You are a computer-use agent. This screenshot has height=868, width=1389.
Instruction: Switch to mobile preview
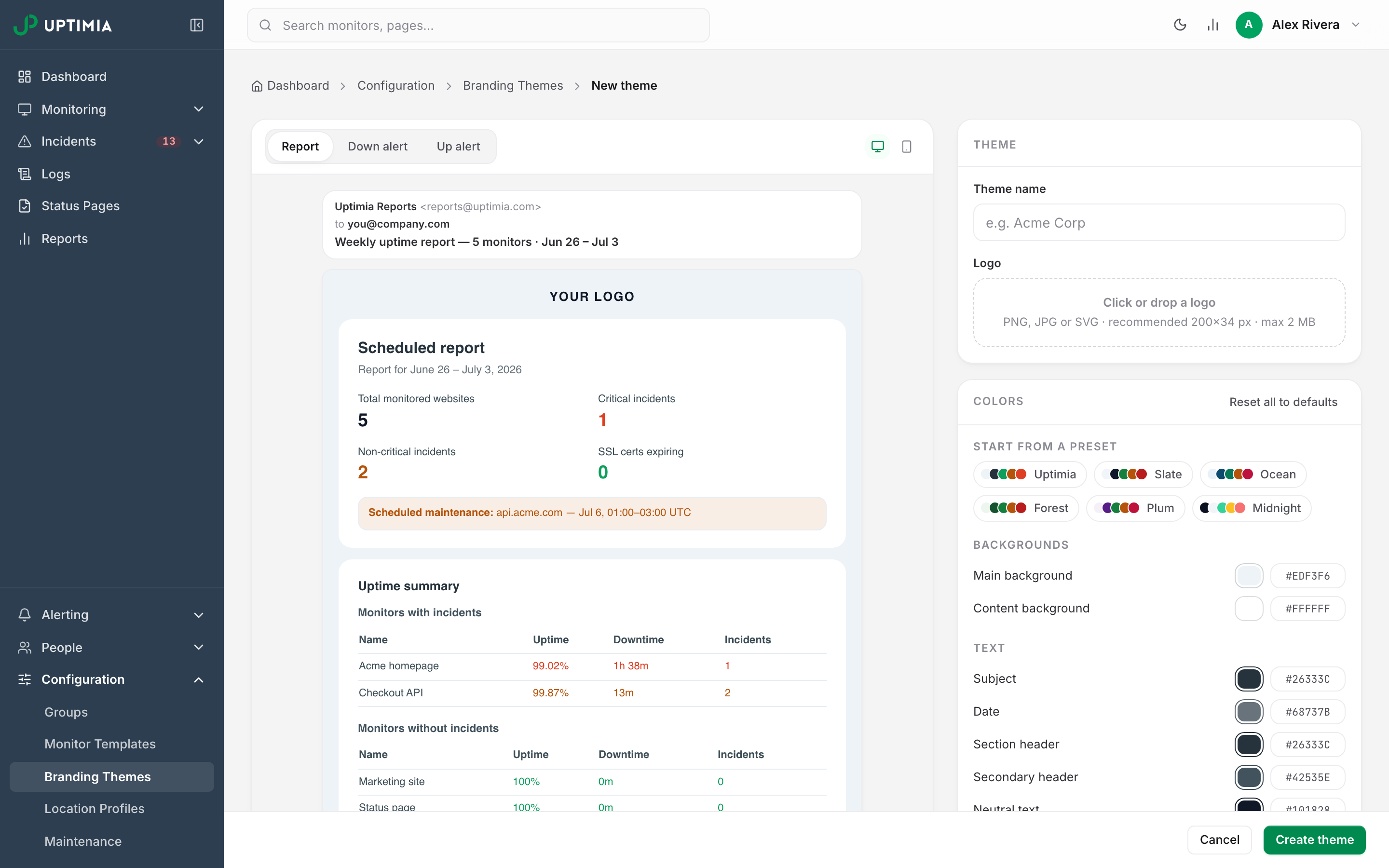907,147
